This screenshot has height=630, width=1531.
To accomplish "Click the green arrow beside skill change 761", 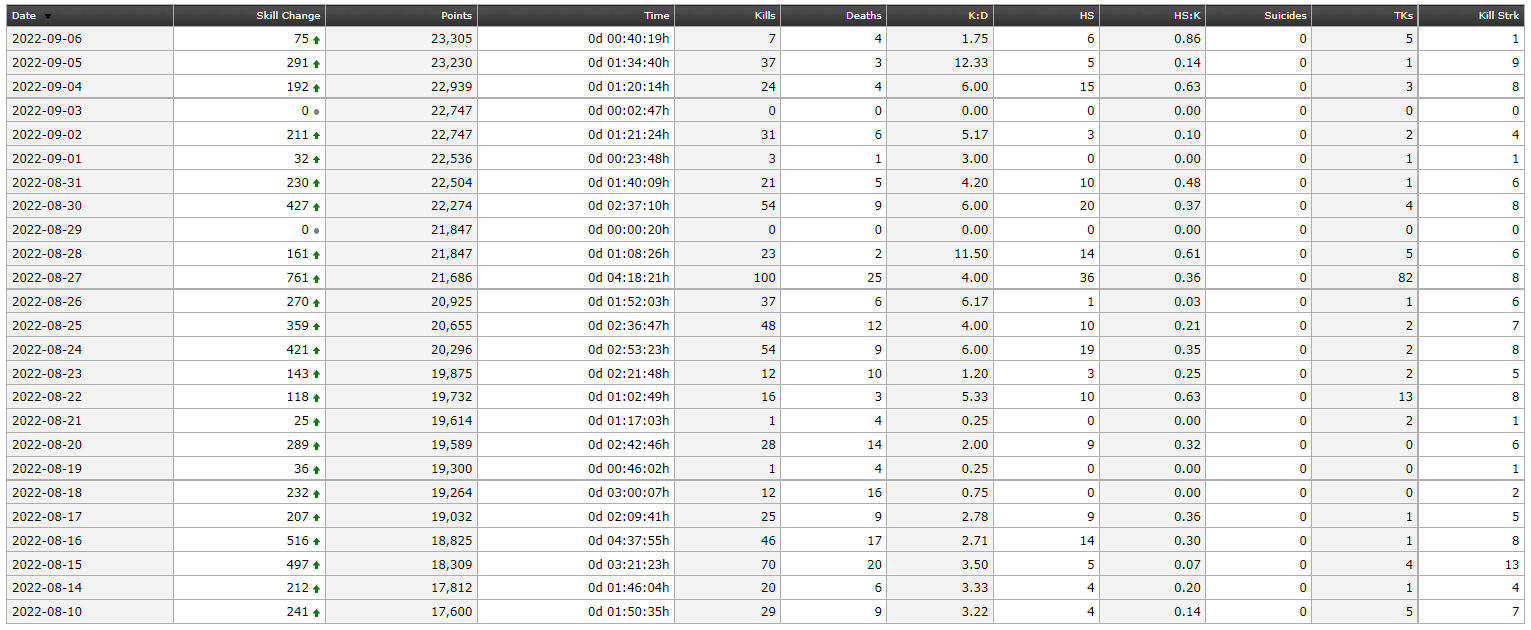I will (x=317, y=279).
